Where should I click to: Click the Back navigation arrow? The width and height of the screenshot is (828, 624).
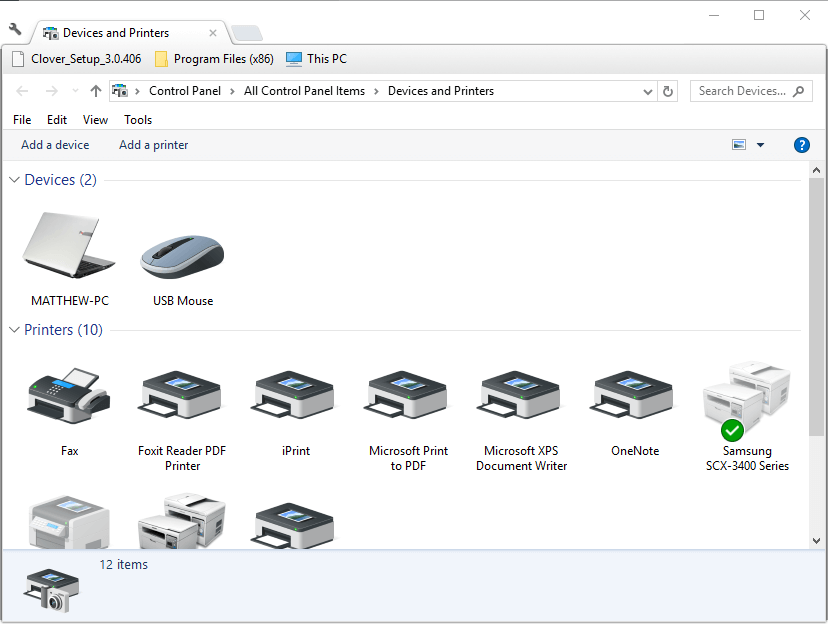tap(22, 91)
